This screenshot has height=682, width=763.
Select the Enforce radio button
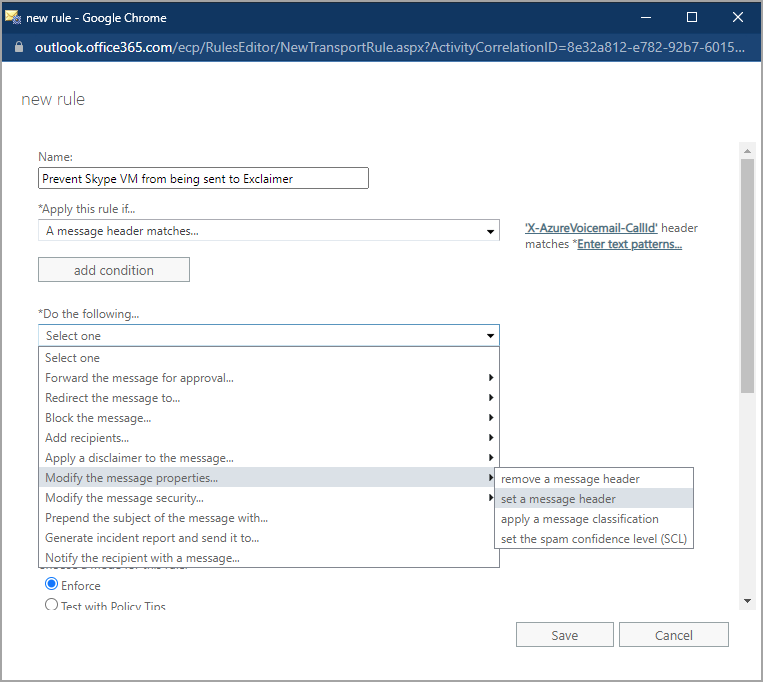pos(52,584)
